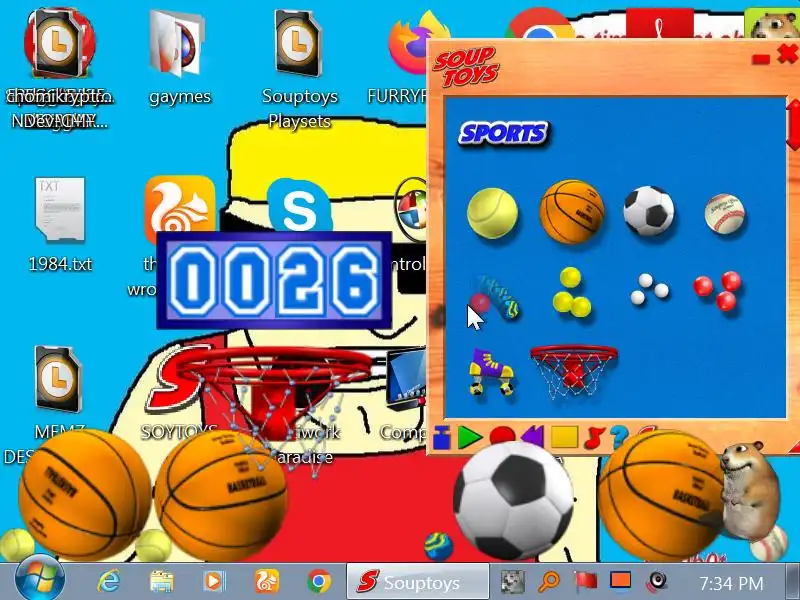Select the baseball in Souptoys toybox
800x600 pixels.
tap(724, 213)
